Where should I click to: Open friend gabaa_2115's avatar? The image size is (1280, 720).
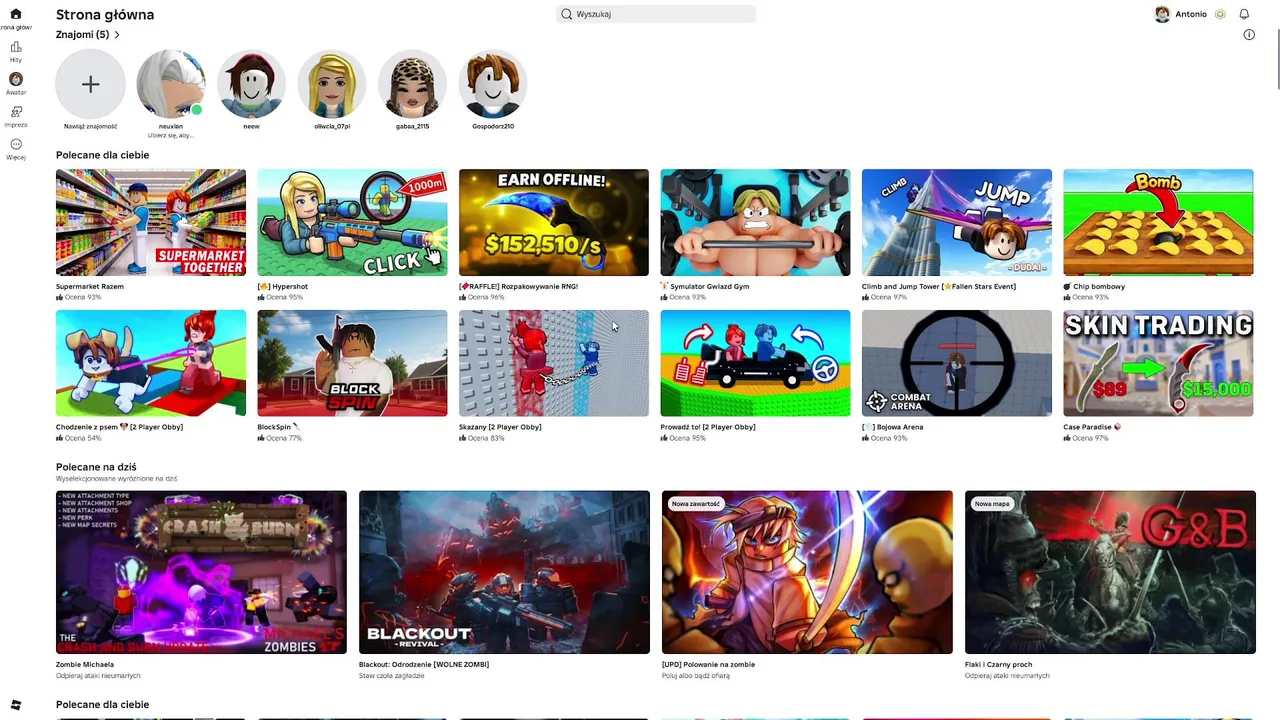(x=412, y=84)
